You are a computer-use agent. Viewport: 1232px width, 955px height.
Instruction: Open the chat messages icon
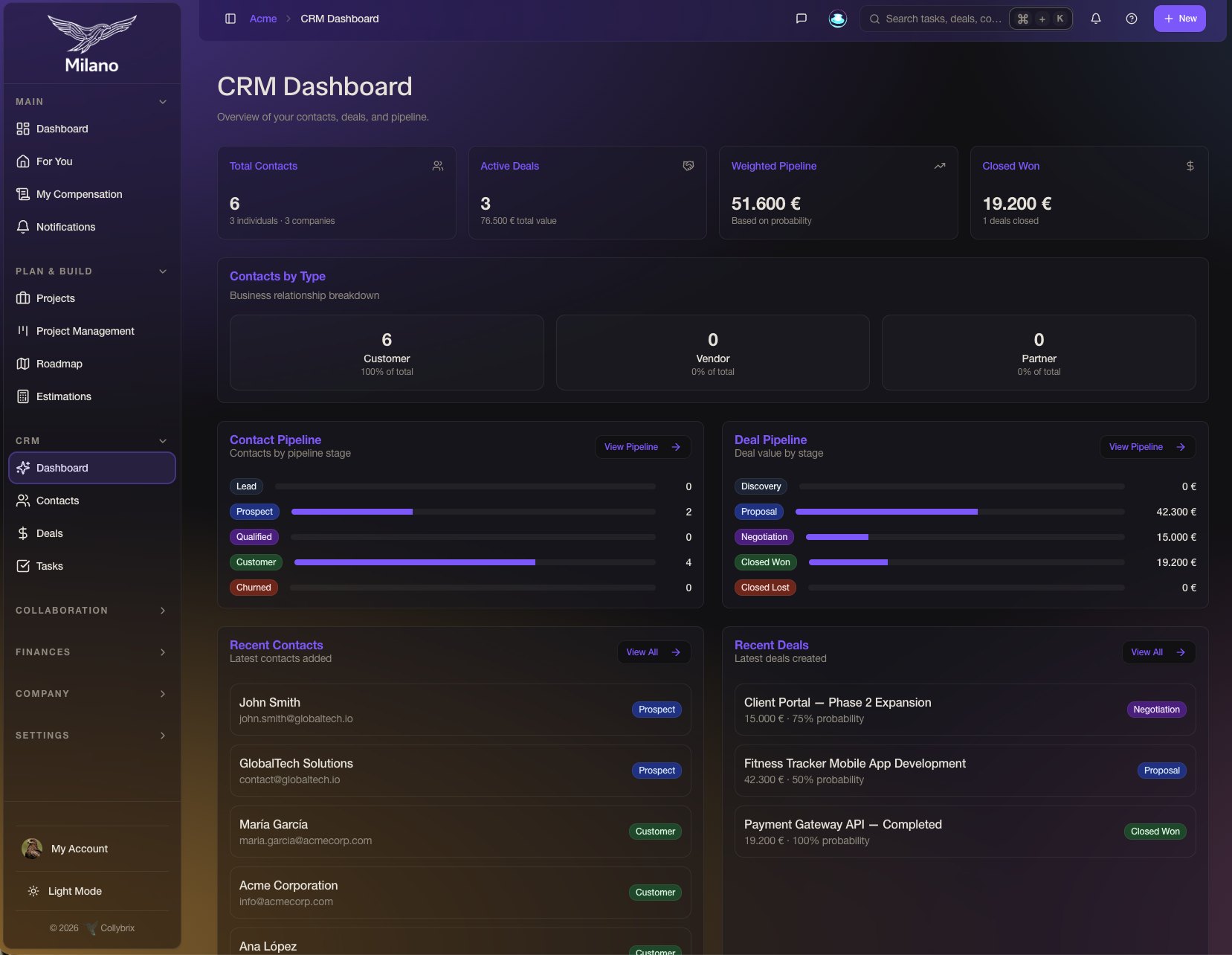(802, 19)
